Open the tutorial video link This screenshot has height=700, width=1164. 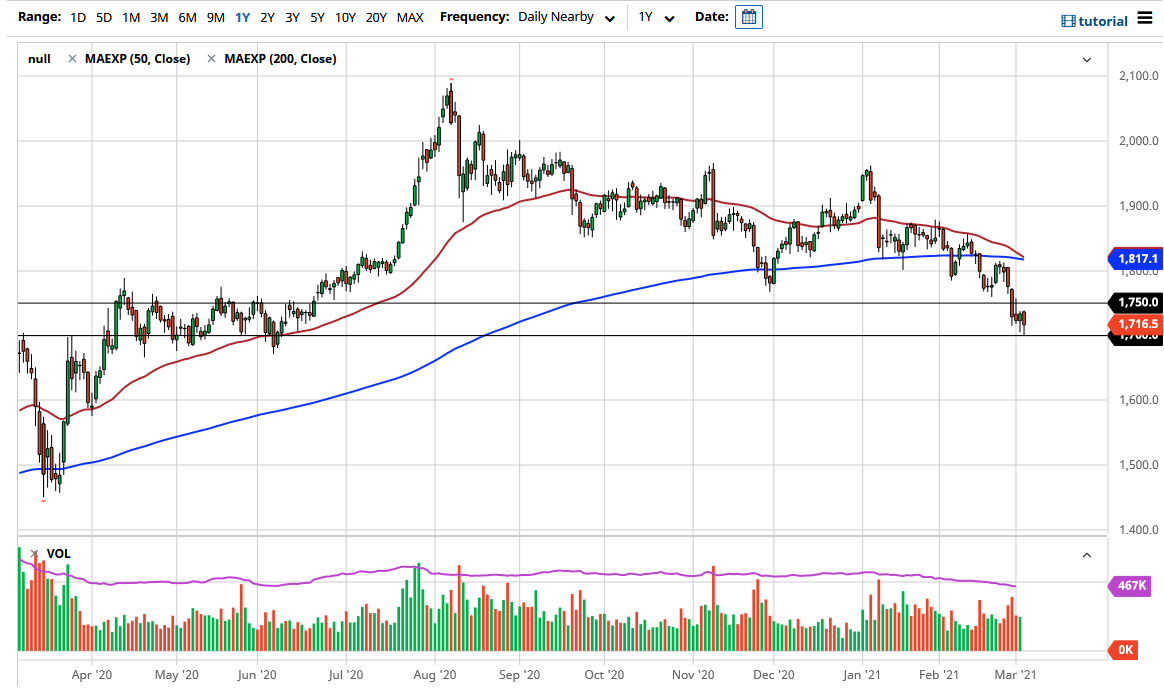1094,21
